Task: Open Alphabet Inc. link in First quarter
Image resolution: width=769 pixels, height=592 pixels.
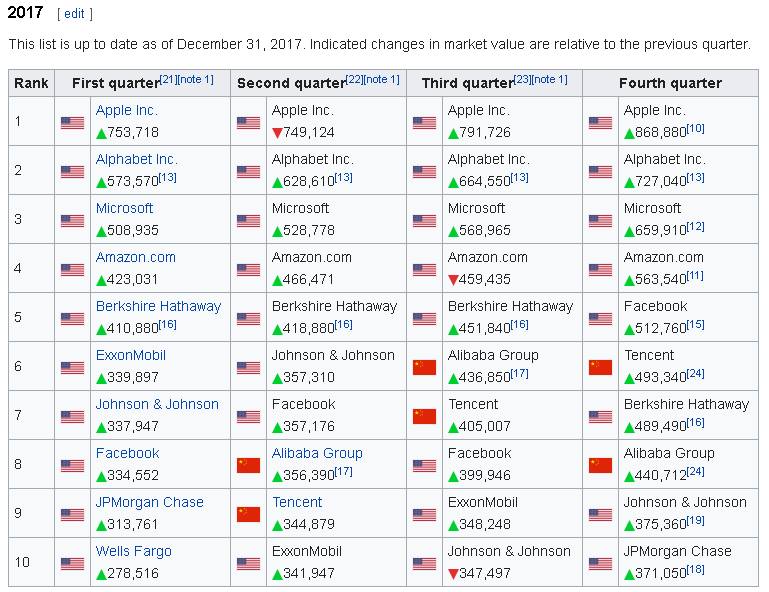Action: (x=136, y=159)
